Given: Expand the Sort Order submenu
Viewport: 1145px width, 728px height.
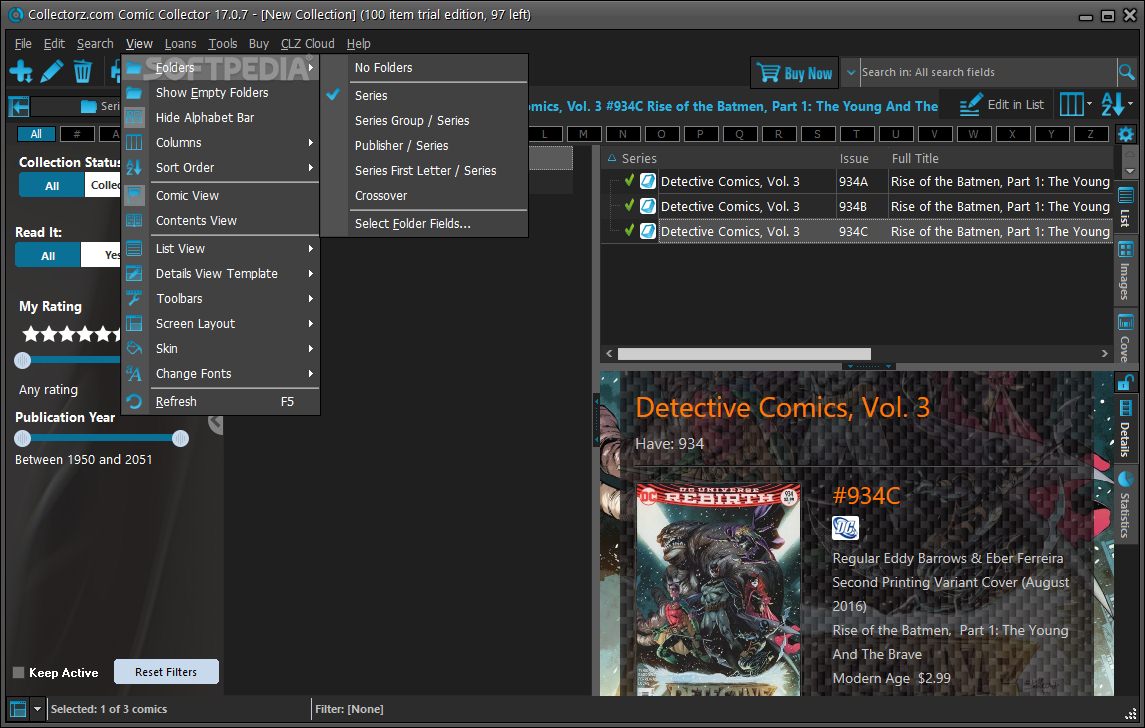Looking at the screenshot, I should (221, 167).
